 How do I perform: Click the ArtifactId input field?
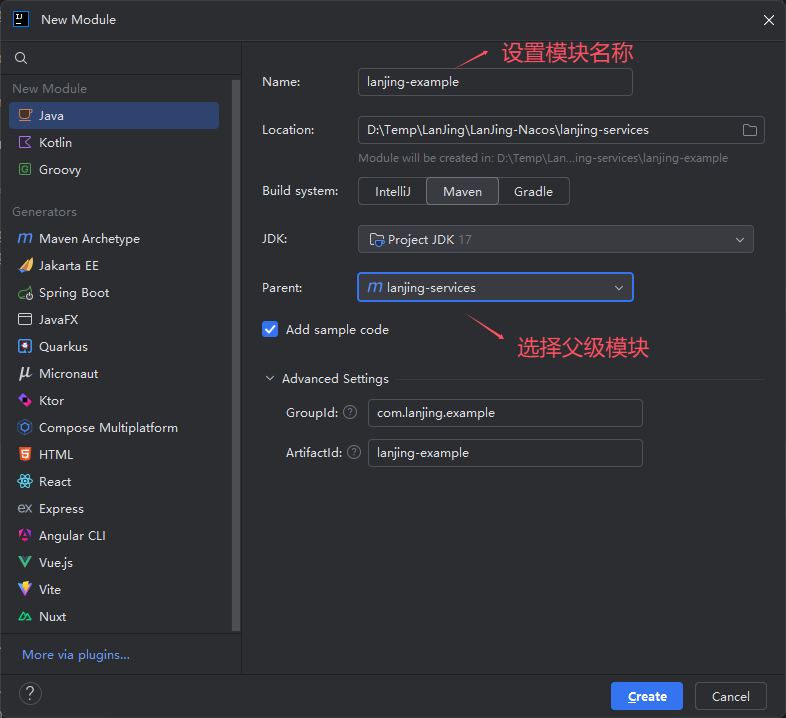point(505,453)
